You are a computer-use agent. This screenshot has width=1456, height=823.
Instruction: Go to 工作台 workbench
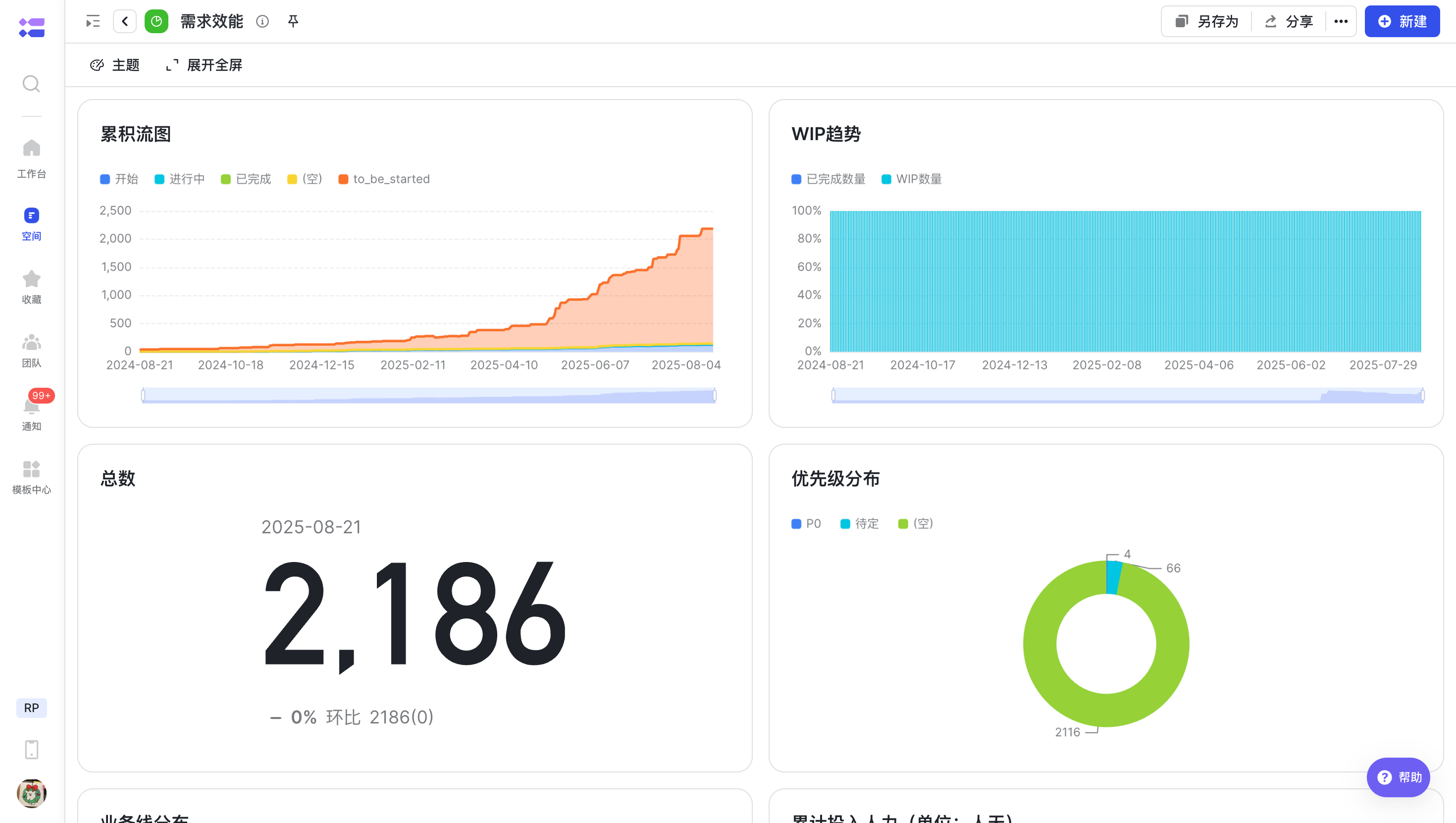coord(32,159)
